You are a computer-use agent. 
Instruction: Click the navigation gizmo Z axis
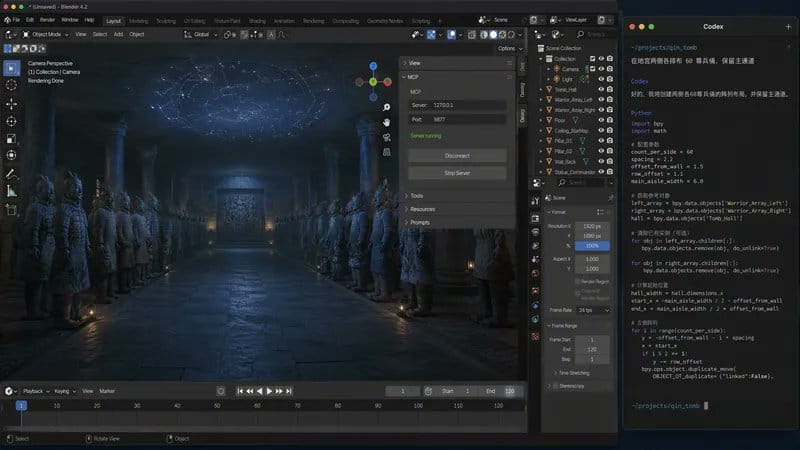373,66
